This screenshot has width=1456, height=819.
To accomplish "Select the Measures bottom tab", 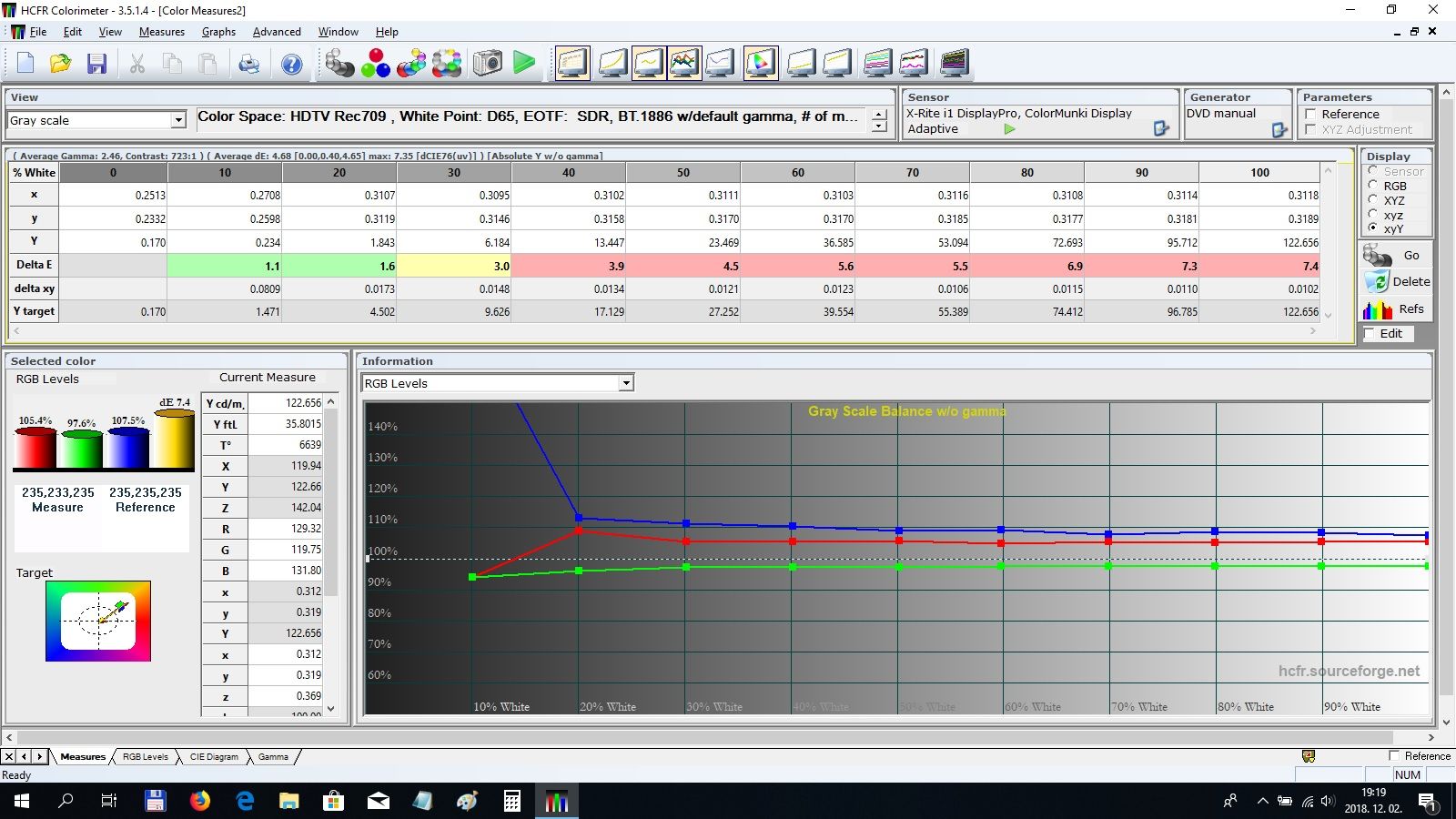I will coord(83,757).
